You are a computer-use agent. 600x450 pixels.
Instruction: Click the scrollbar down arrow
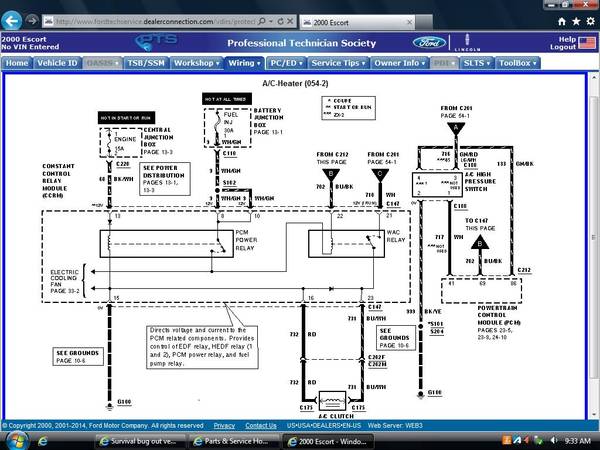(x=594, y=414)
